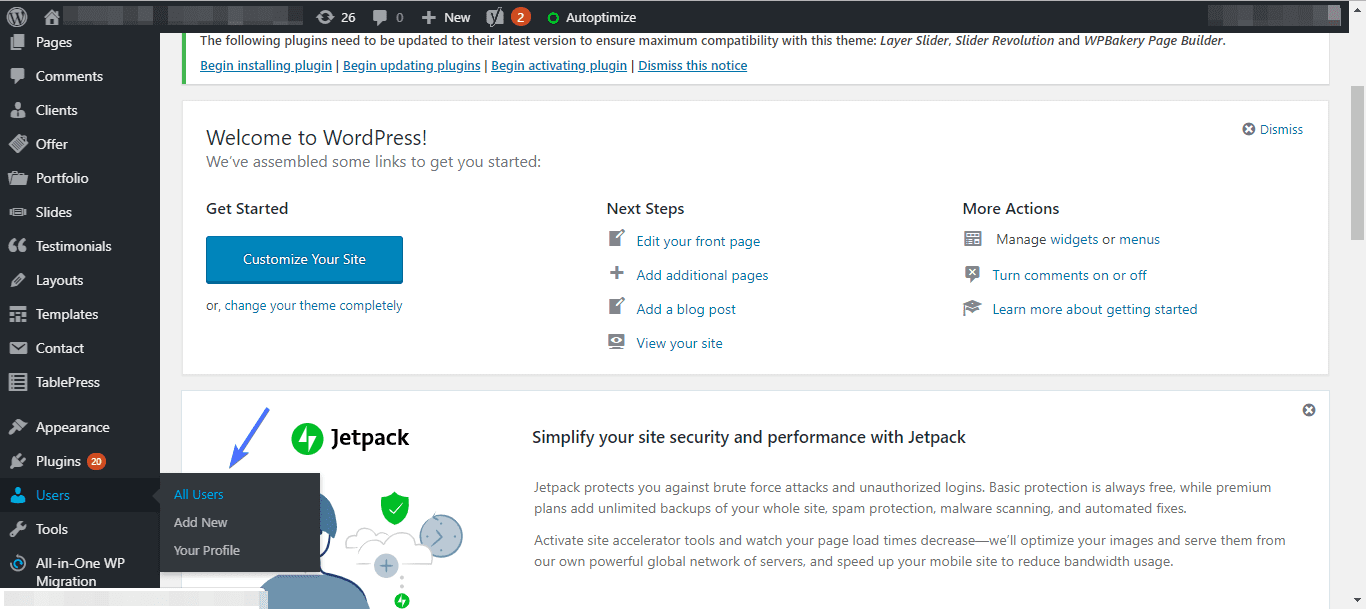Screen dimensions: 1366x609
Task: Choose Add New in Users submenu
Action: tap(201, 522)
